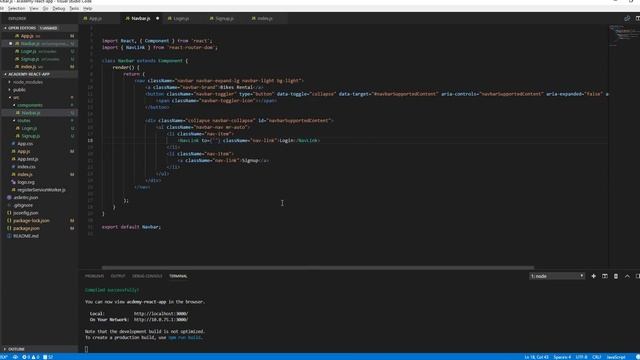Click the CRLF line ending status item
Screen dimensions: 640x360
[596, 357]
